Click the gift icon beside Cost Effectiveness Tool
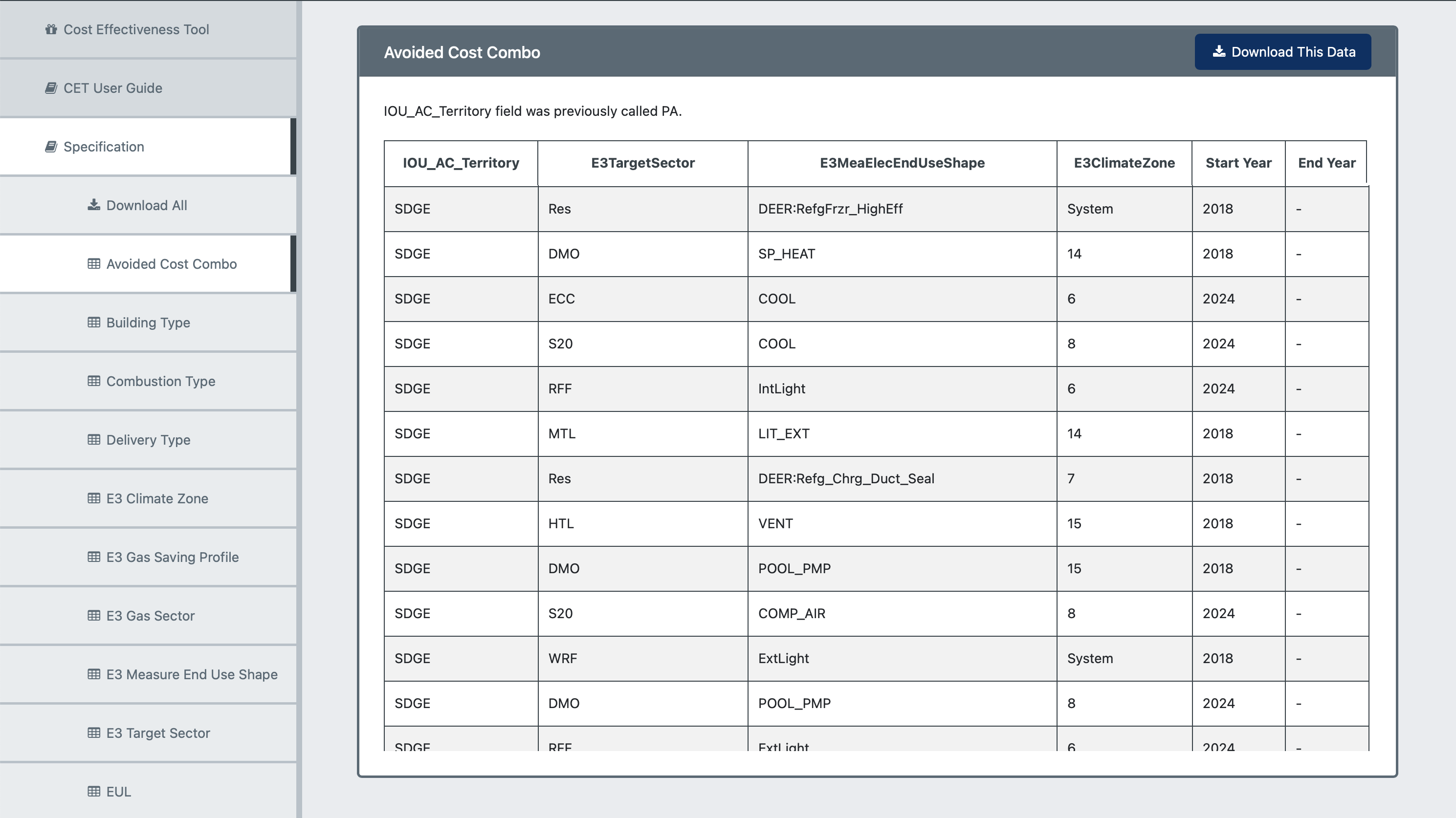1456x818 pixels. 51,29
